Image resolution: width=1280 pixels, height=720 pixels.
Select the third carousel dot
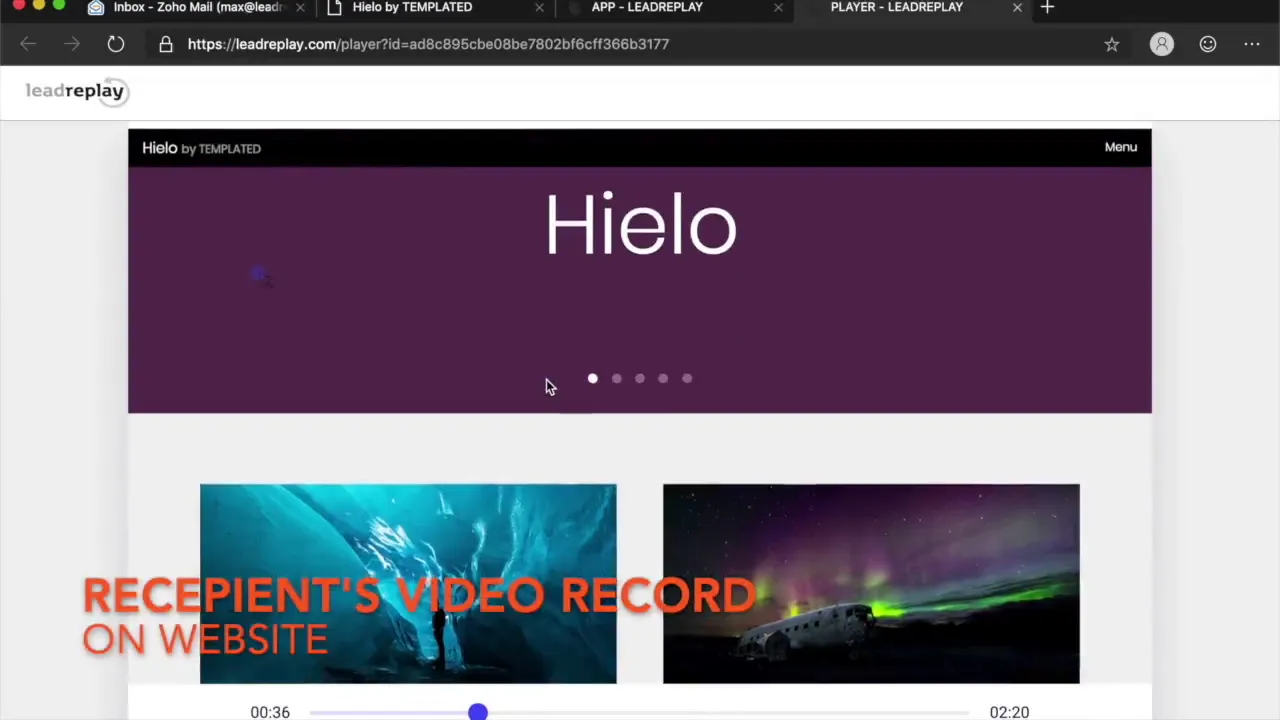640,378
